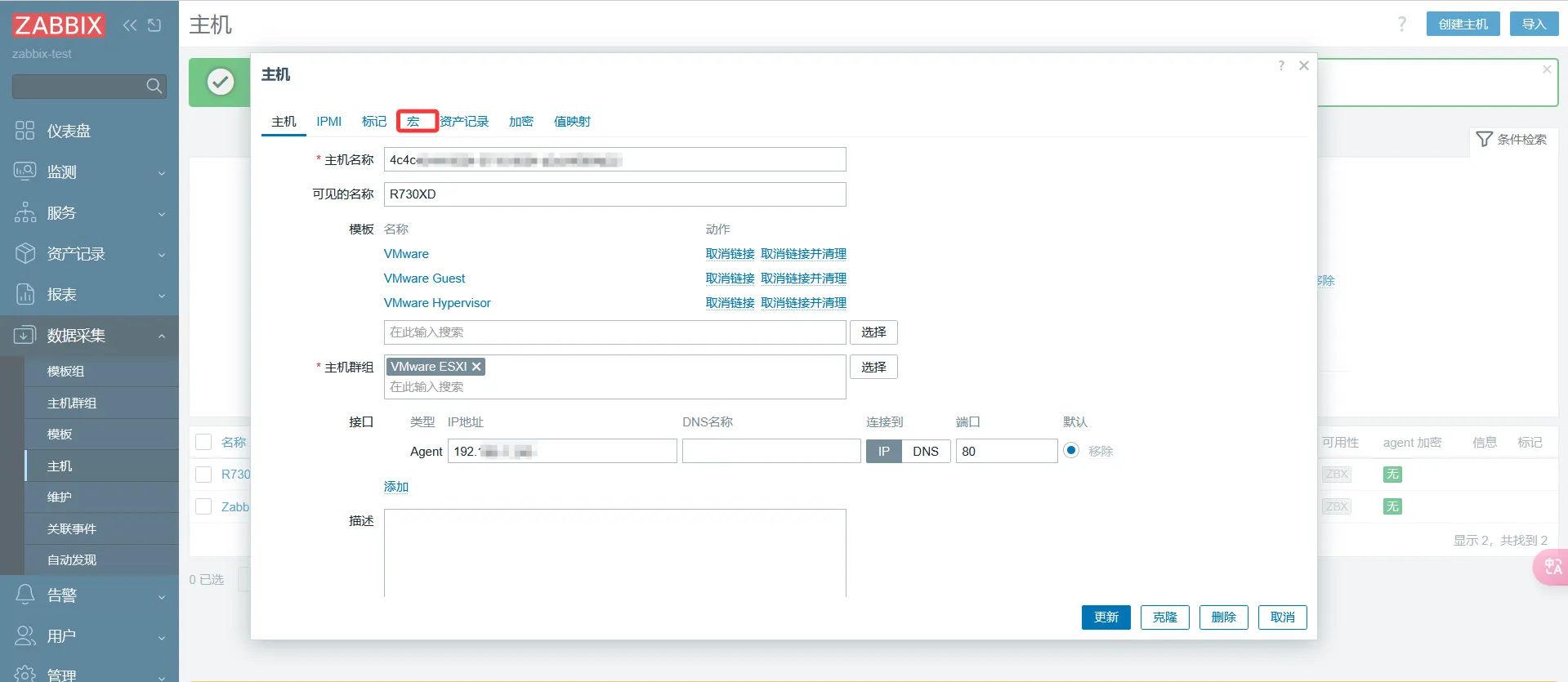Open the 用户 users icon

pos(25,635)
